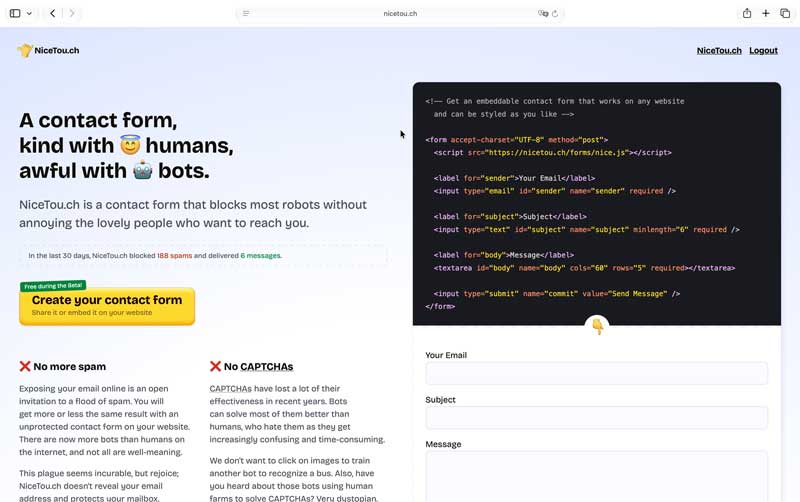Open the reader view icon in address bar
This screenshot has width=800, height=502.
[x=246, y=13]
